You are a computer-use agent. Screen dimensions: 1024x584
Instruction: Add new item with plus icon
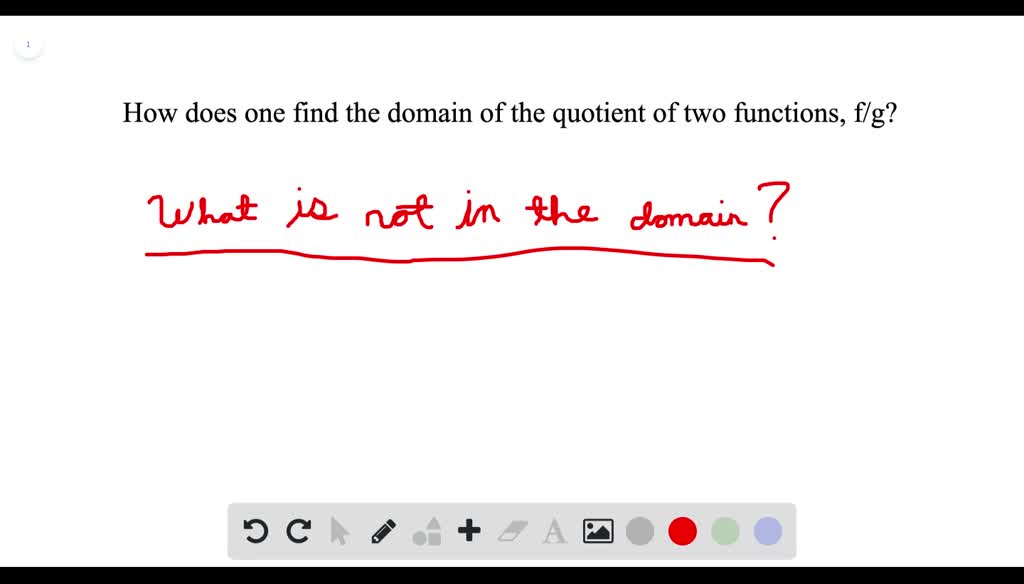tap(469, 531)
